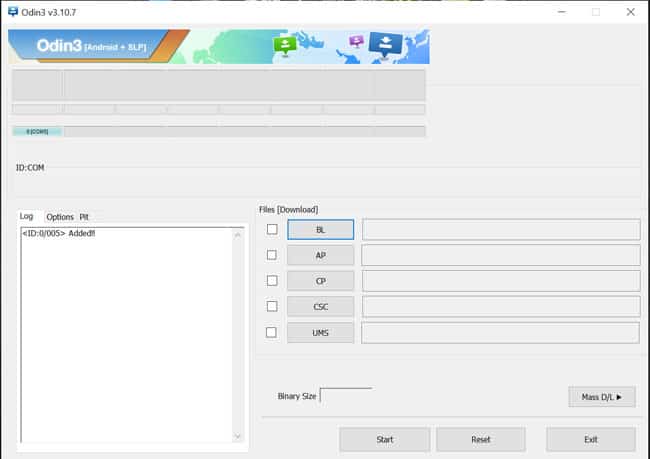Click the Exit button
This screenshot has height=459, width=650.
pos(591,439)
